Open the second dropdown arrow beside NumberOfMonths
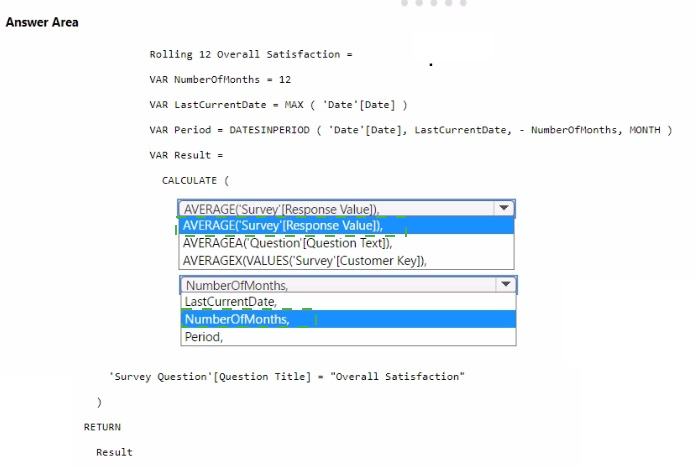Screen dimensions: 695x467 (x=505, y=285)
